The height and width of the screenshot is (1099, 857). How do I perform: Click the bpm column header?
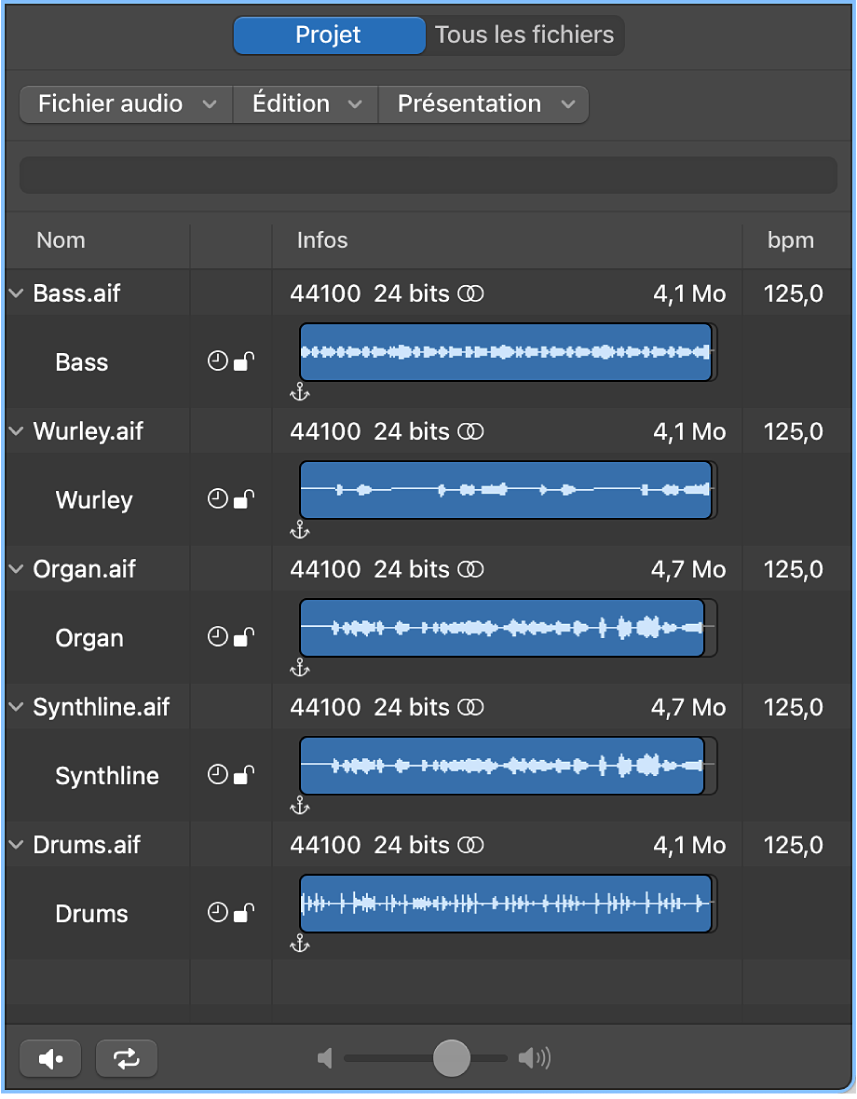(x=791, y=240)
